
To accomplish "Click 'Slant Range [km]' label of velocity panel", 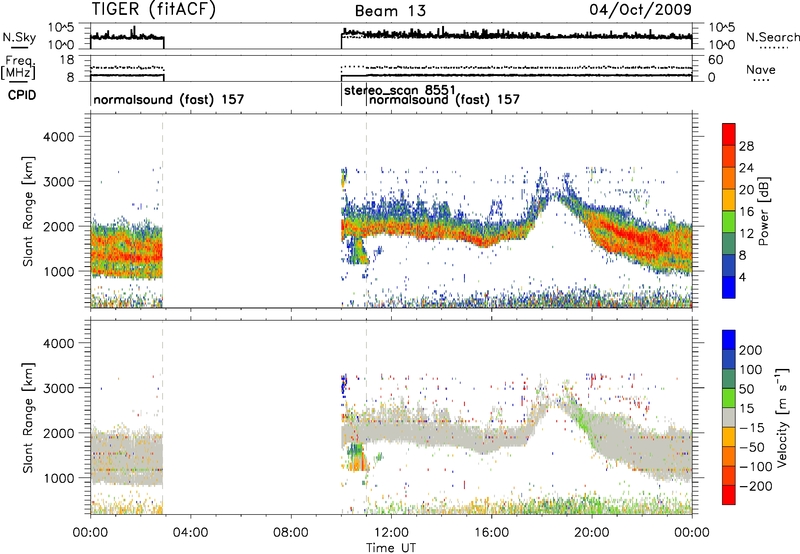I will (28, 418).
